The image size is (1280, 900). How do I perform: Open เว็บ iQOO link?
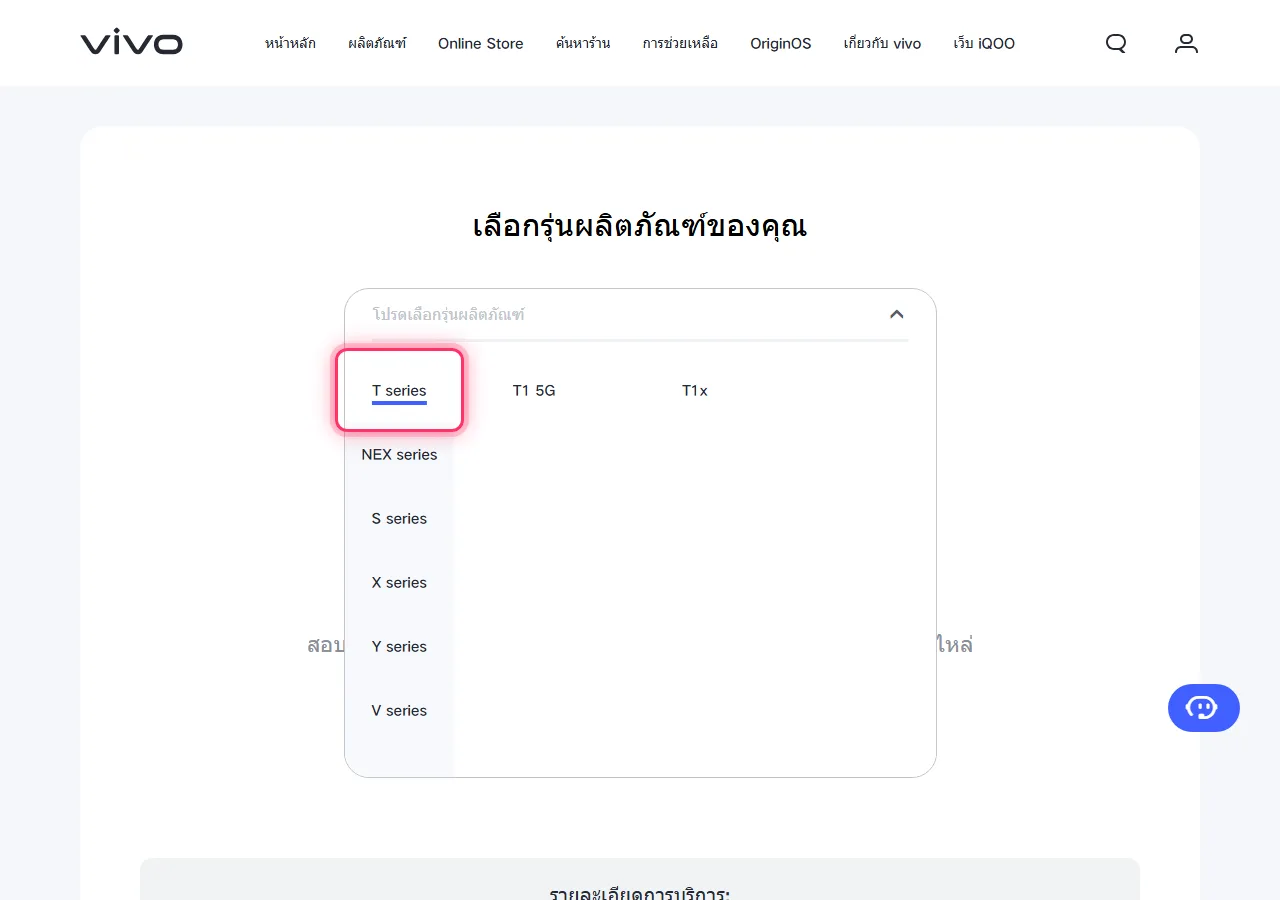click(x=984, y=43)
